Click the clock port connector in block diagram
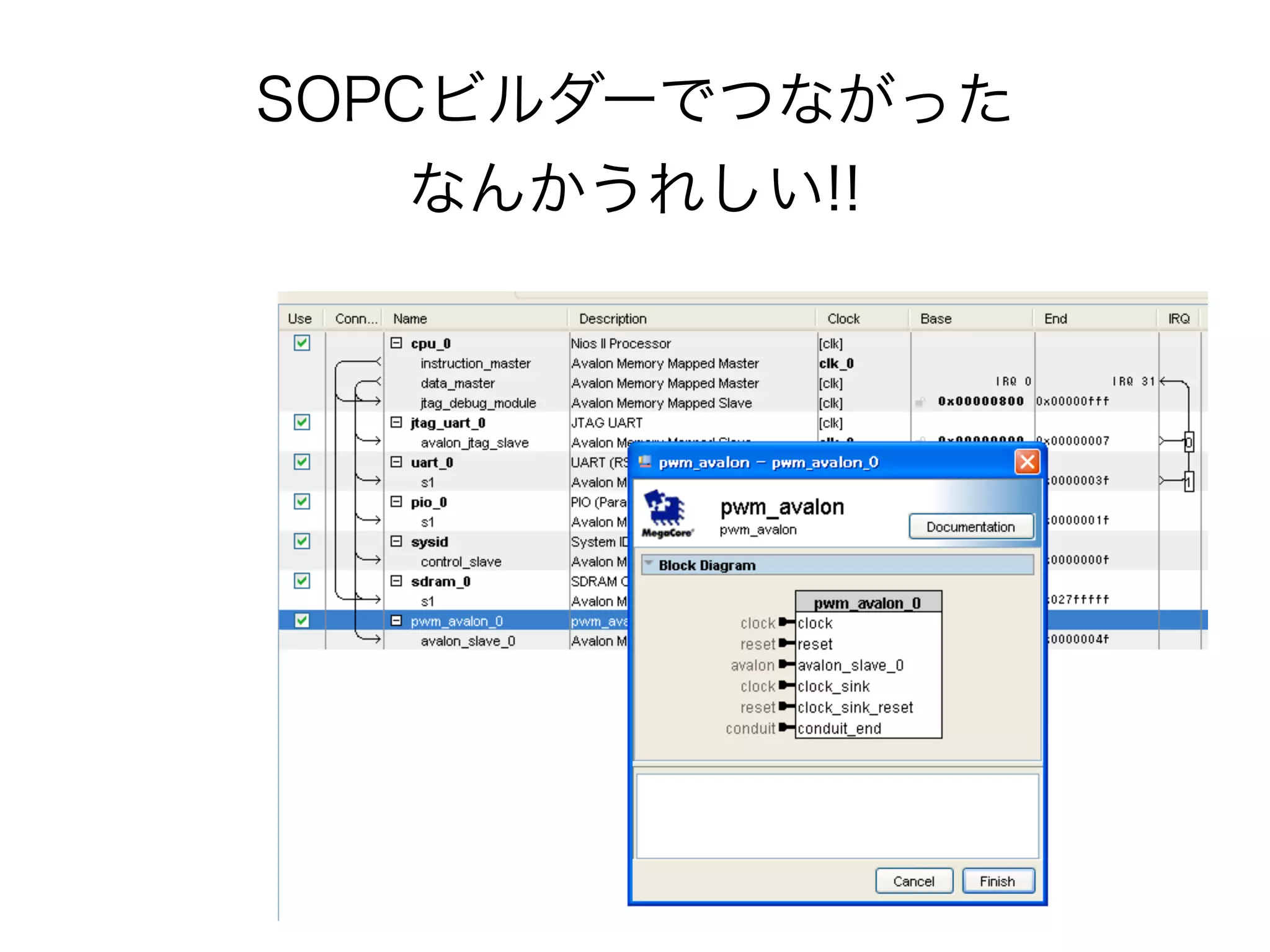Viewport: 1270px width, 952px height. coord(787,622)
